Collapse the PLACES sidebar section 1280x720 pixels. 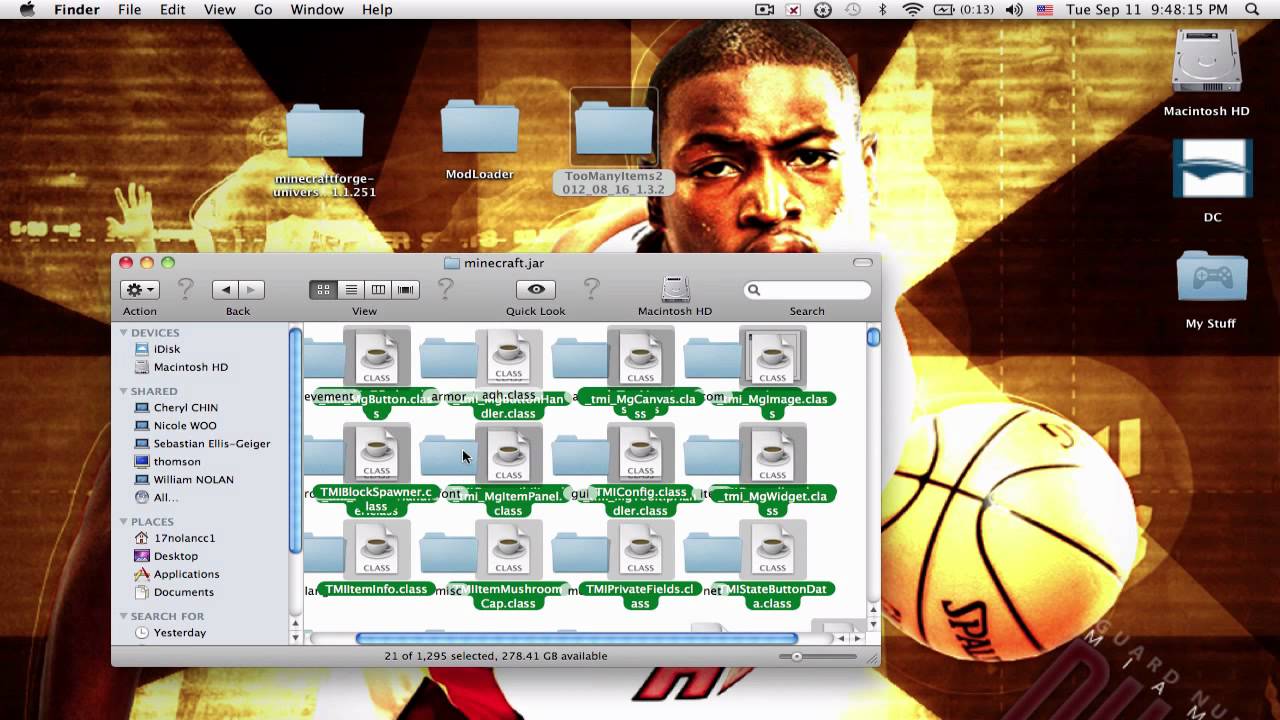pyautogui.click(x=124, y=521)
